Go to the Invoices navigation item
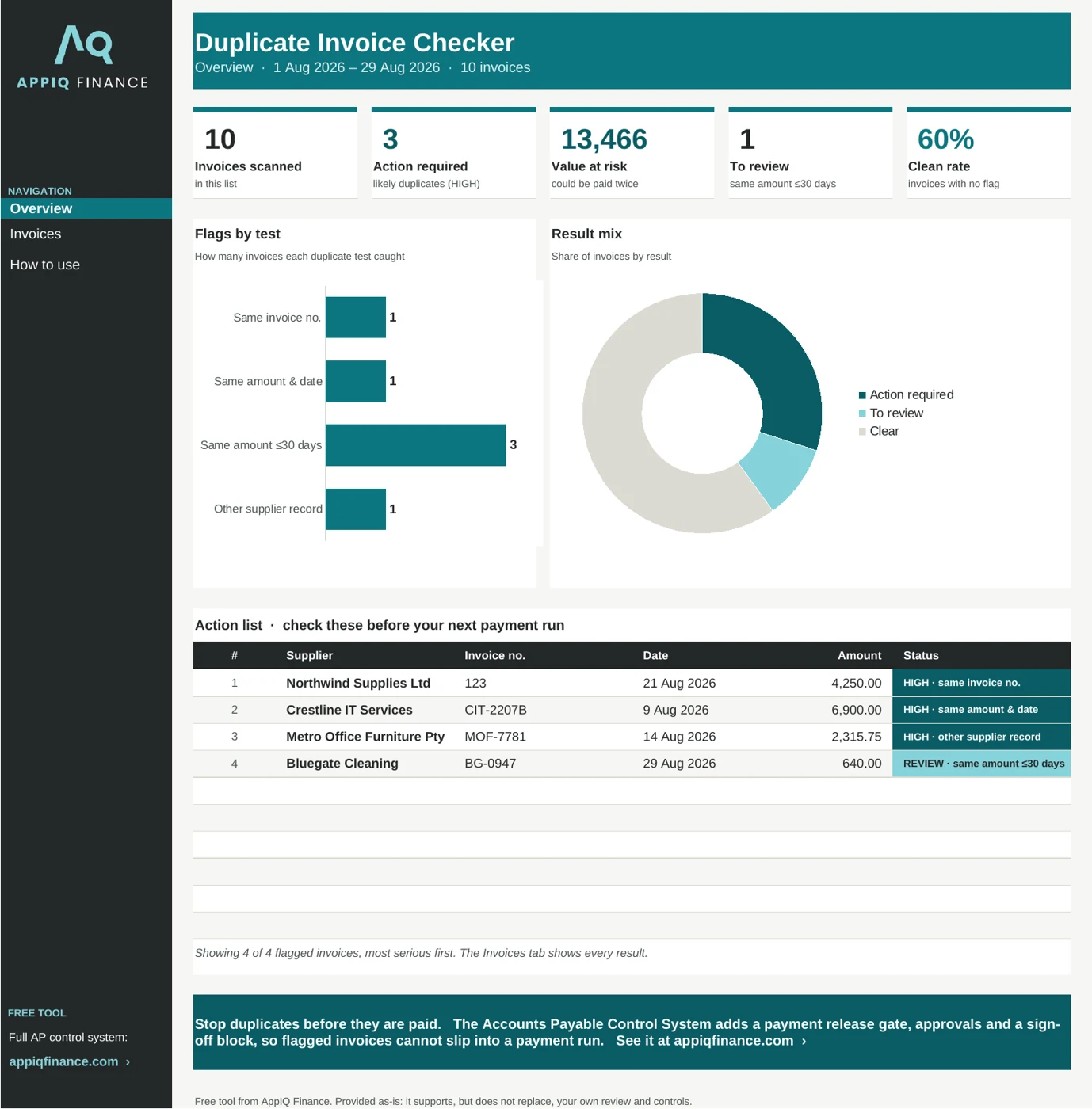Image resolution: width=1092 pixels, height=1109 pixels. tap(36, 234)
